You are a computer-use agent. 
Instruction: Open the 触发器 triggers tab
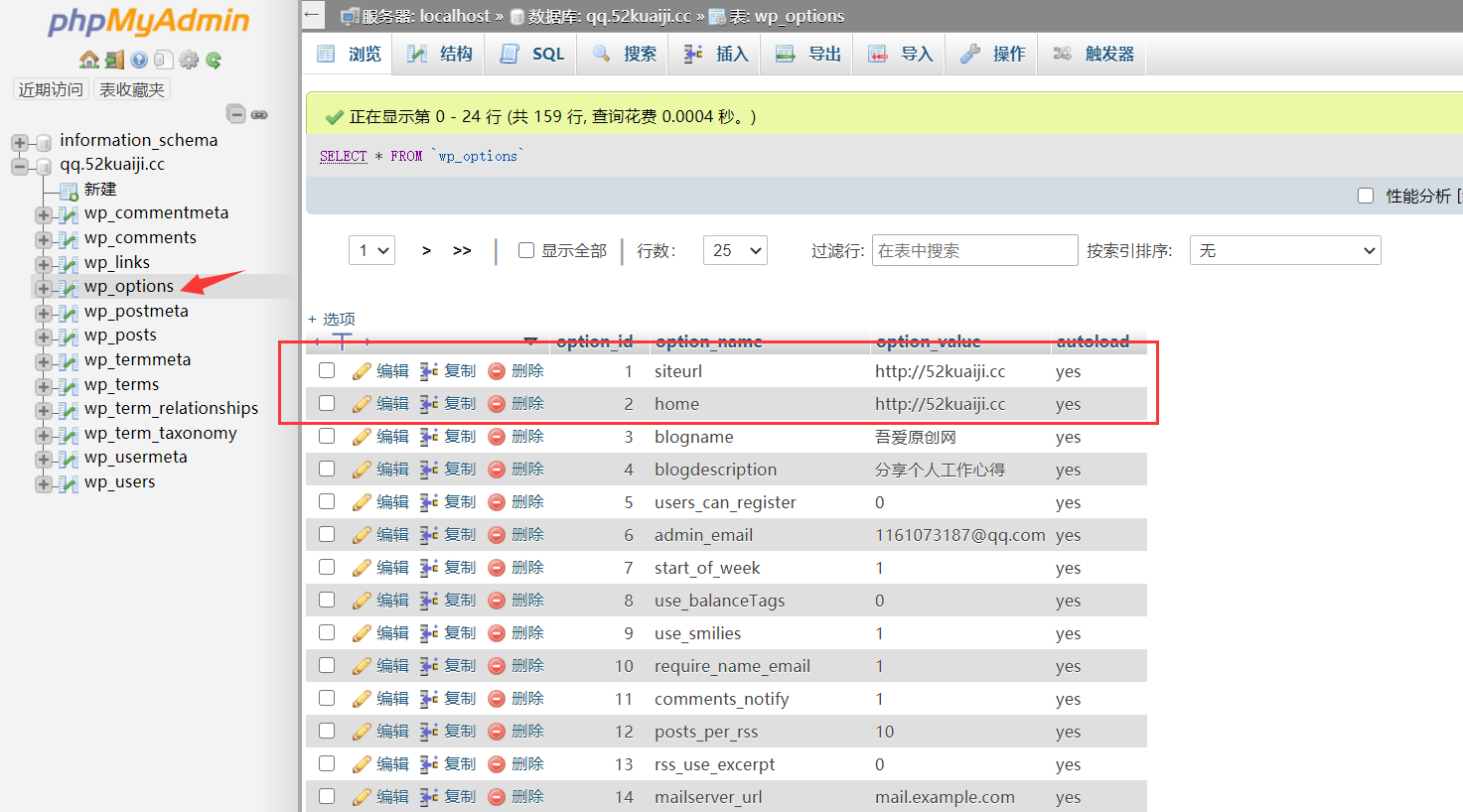1094,54
